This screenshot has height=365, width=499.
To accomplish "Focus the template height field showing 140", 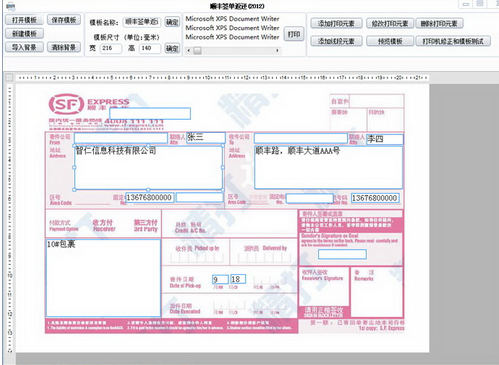I will [149, 48].
